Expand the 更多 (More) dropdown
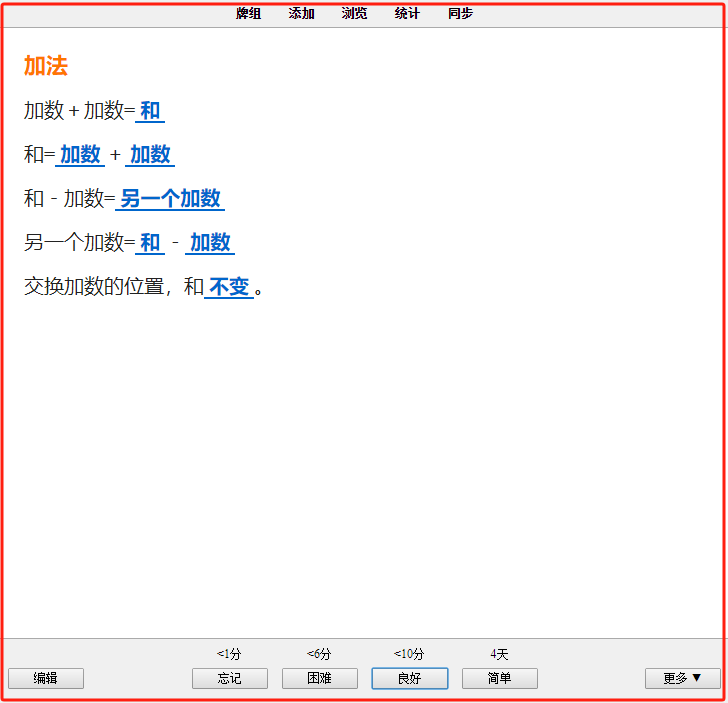728x703 pixels. (x=682, y=678)
